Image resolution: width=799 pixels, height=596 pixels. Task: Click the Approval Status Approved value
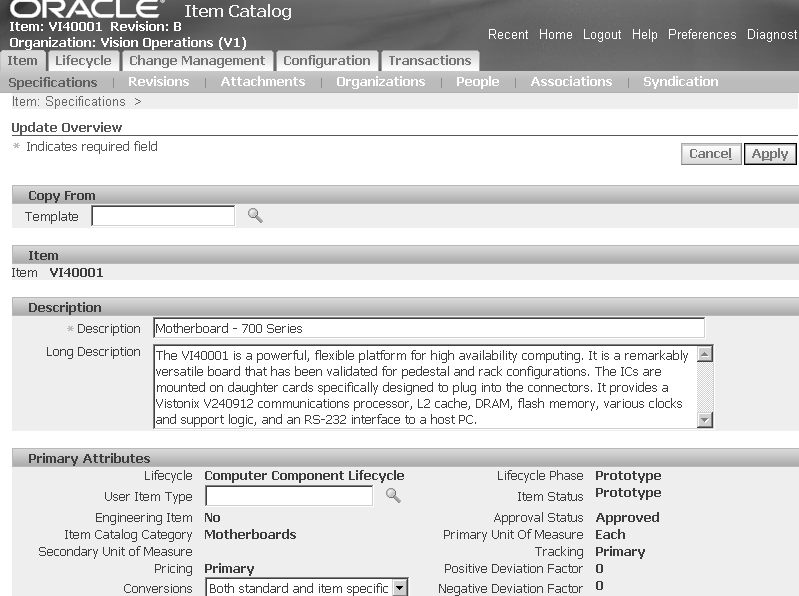click(x=627, y=518)
